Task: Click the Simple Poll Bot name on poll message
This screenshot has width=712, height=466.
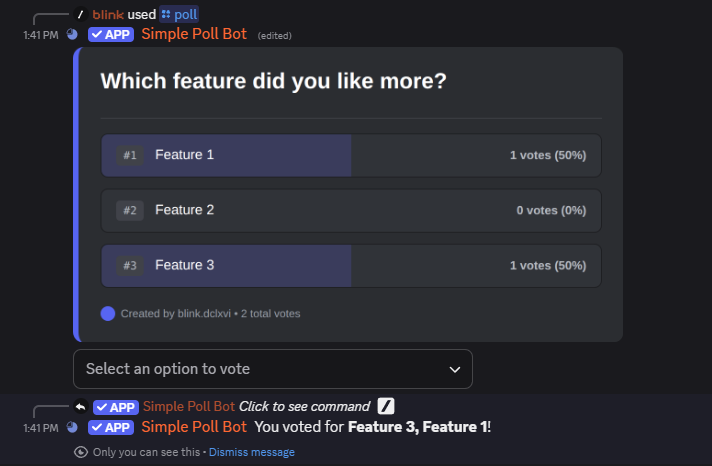Action: 194,34
